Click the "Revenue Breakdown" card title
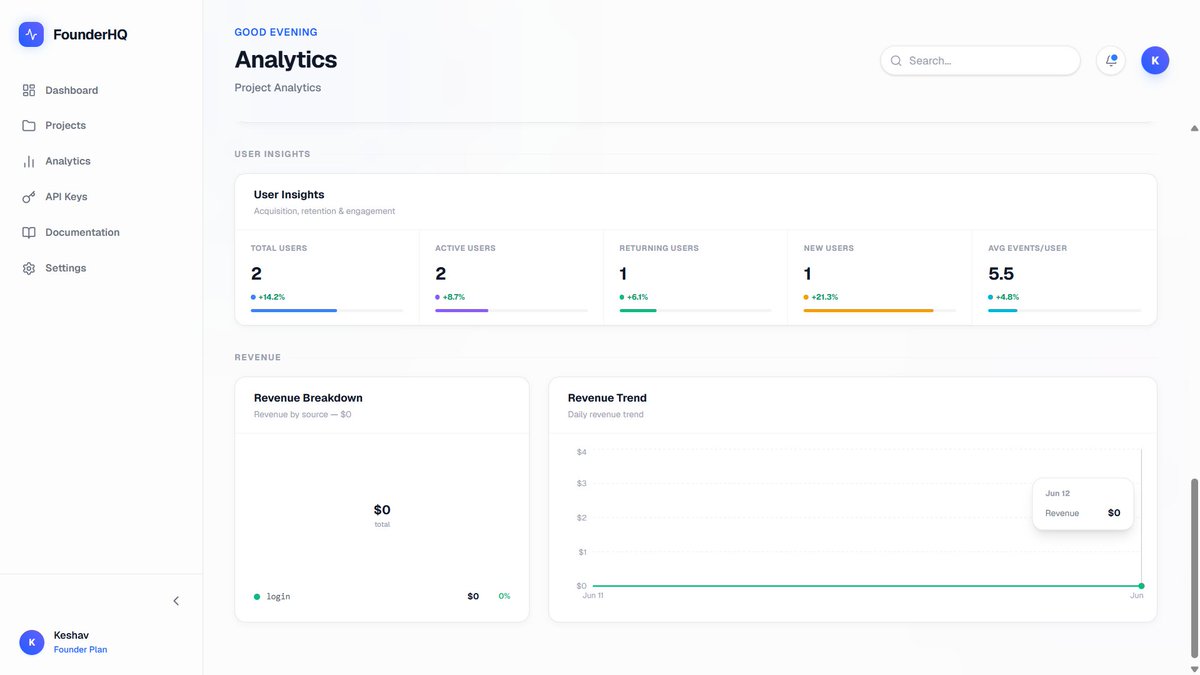This screenshot has height=675, width=1200. pos(308,398)
